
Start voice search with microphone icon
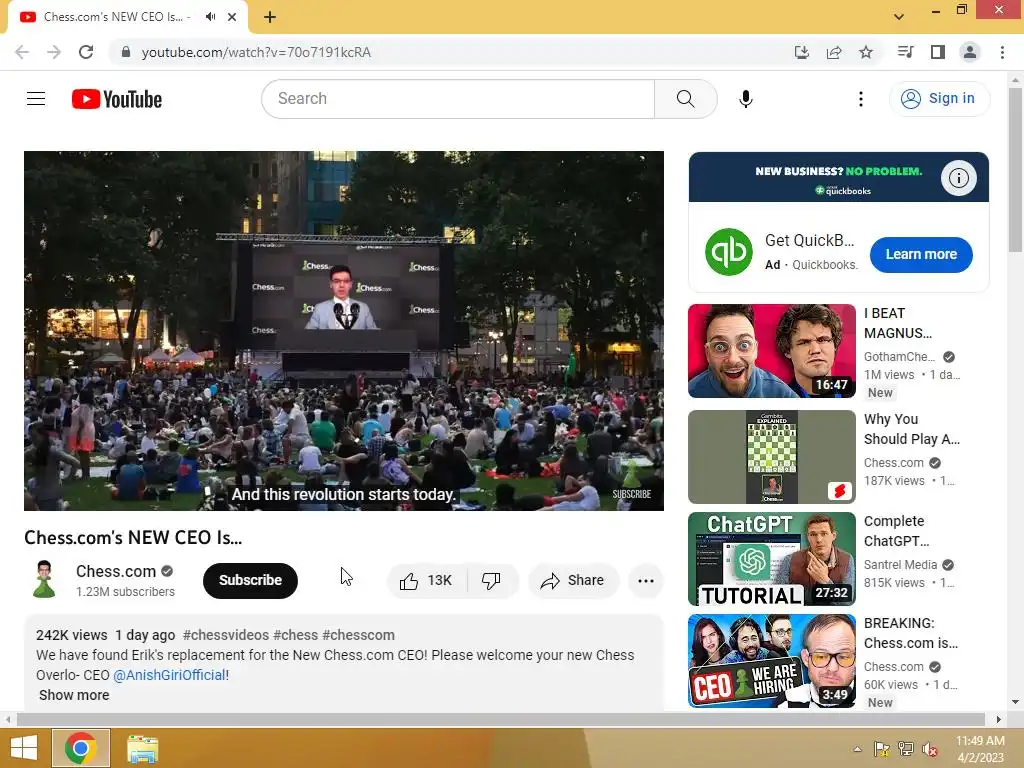[x=745, y=99]
